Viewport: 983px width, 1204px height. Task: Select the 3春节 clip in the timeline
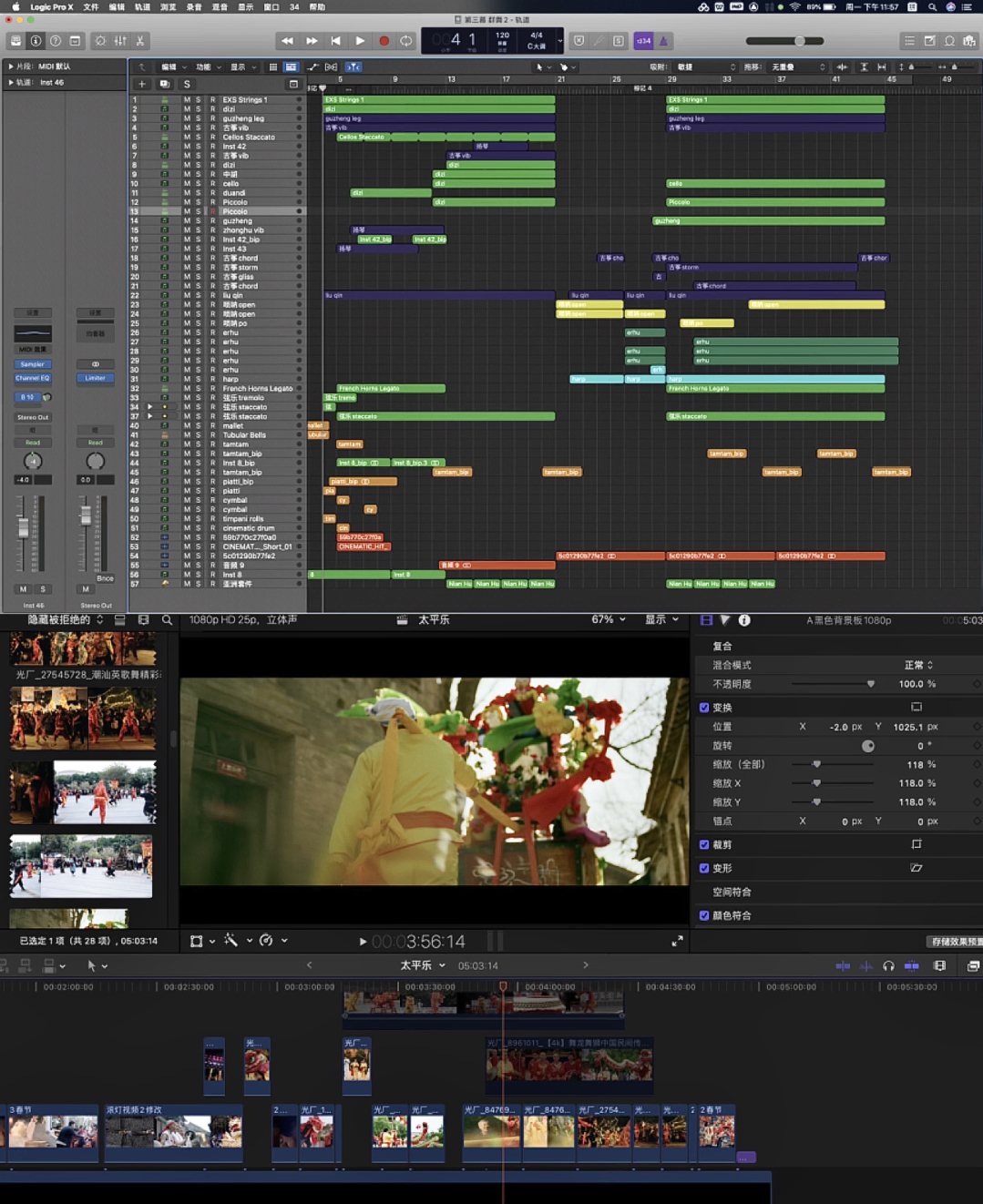[x=52, y=1129]
